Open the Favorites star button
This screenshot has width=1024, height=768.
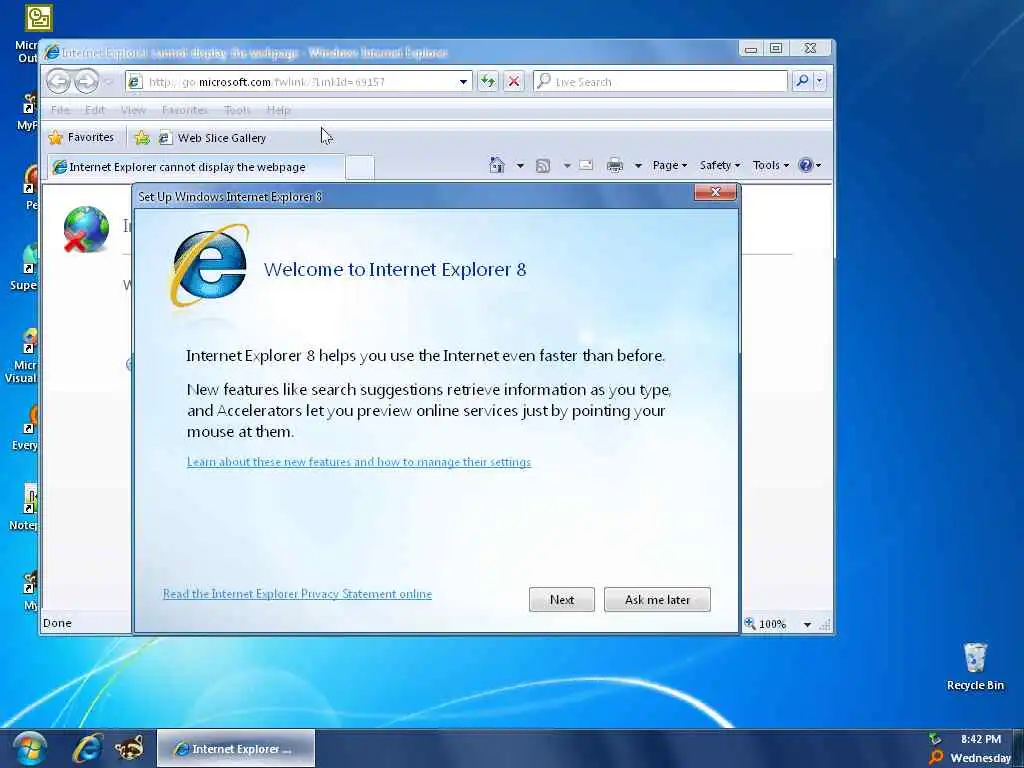82,137
